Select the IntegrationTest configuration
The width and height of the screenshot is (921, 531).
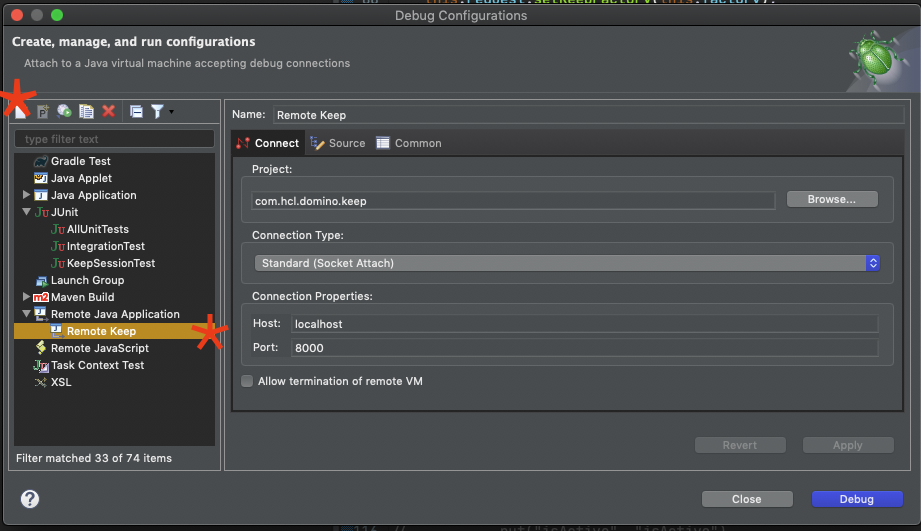point(105,246)
